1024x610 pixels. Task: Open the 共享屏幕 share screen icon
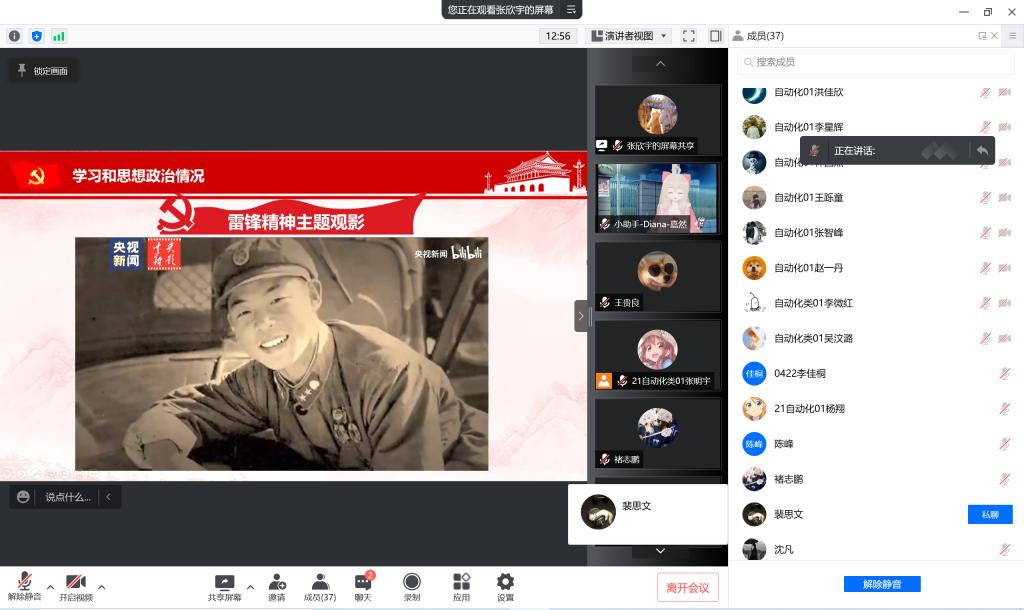[x=224, y=586]
